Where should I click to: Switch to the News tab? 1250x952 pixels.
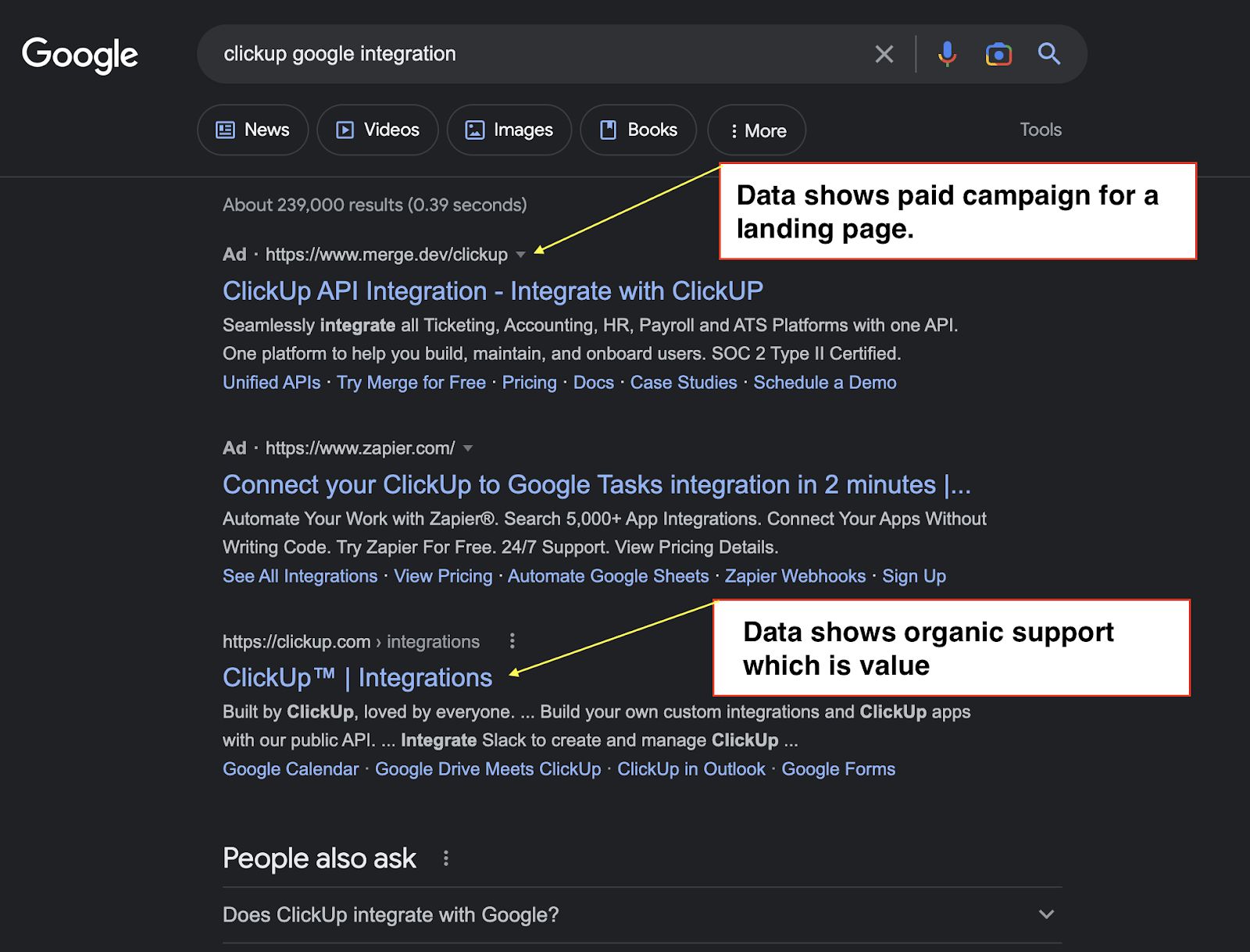click(252, 130)
